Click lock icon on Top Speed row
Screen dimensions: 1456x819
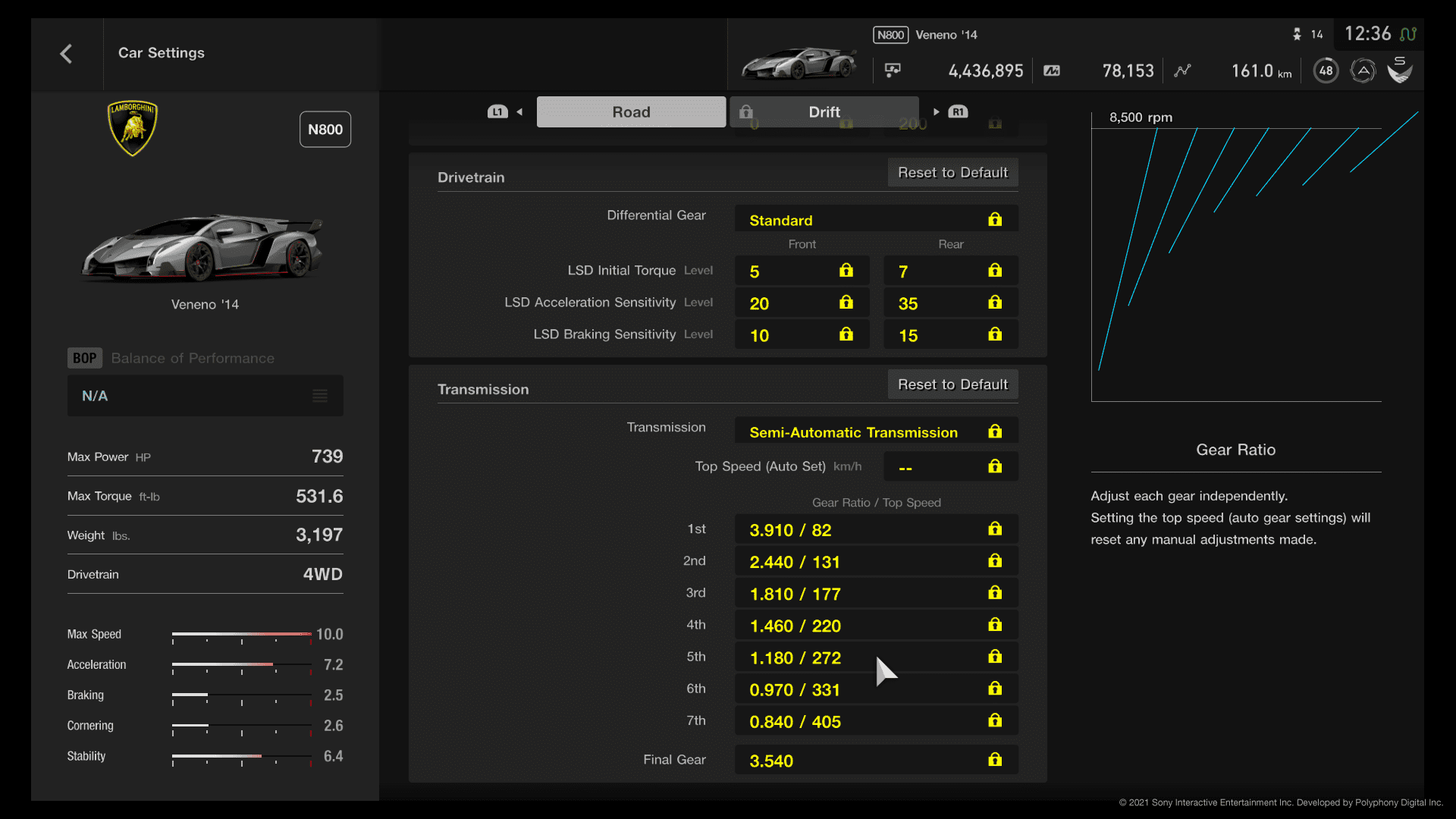tap(995, 466)
